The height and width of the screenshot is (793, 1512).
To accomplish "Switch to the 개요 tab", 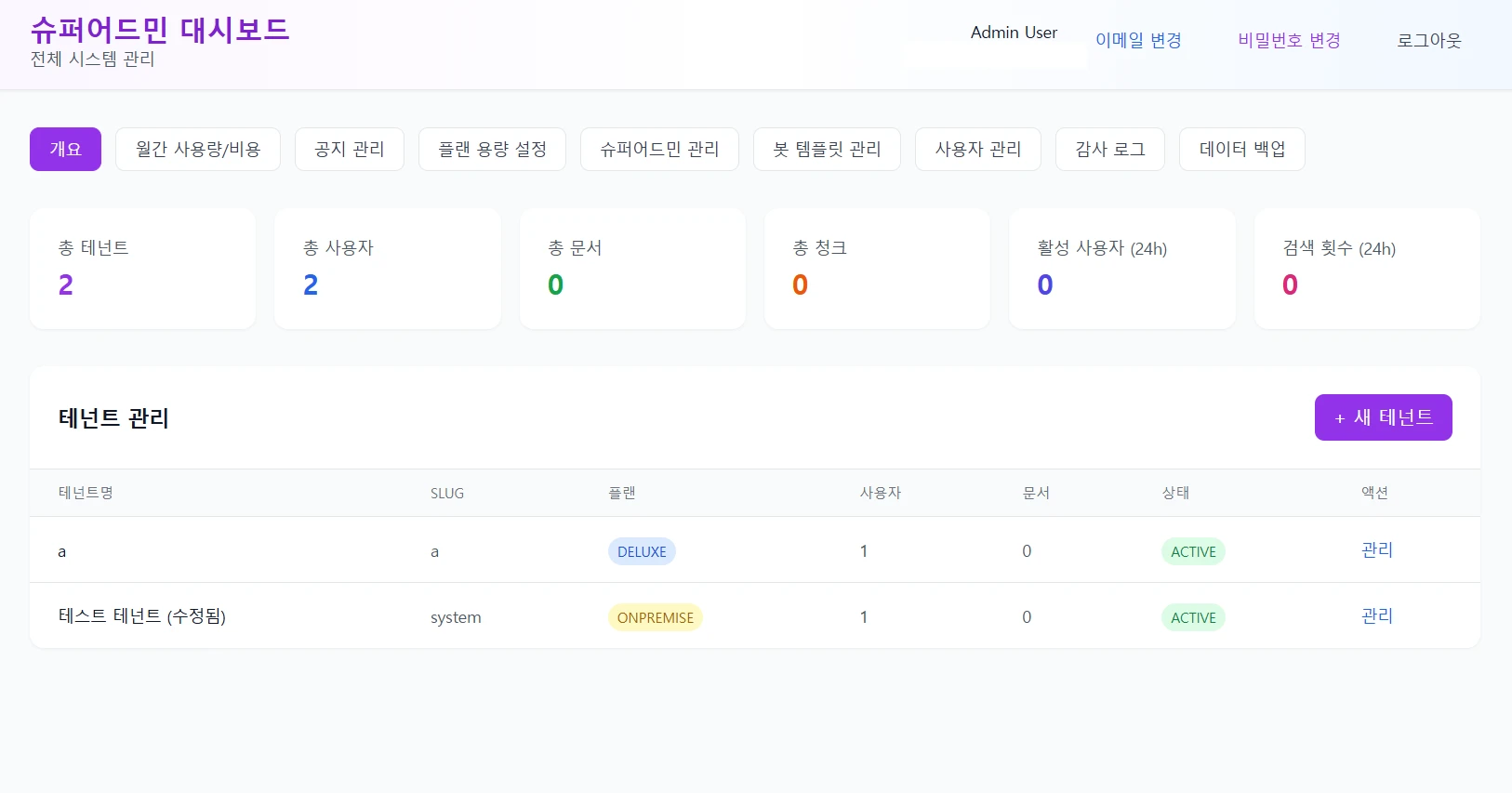I will click(x=65, y=149).
